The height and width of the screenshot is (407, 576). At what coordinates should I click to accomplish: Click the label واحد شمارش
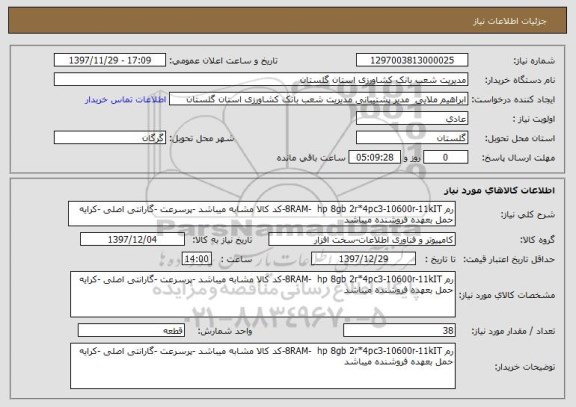point(225,331)
